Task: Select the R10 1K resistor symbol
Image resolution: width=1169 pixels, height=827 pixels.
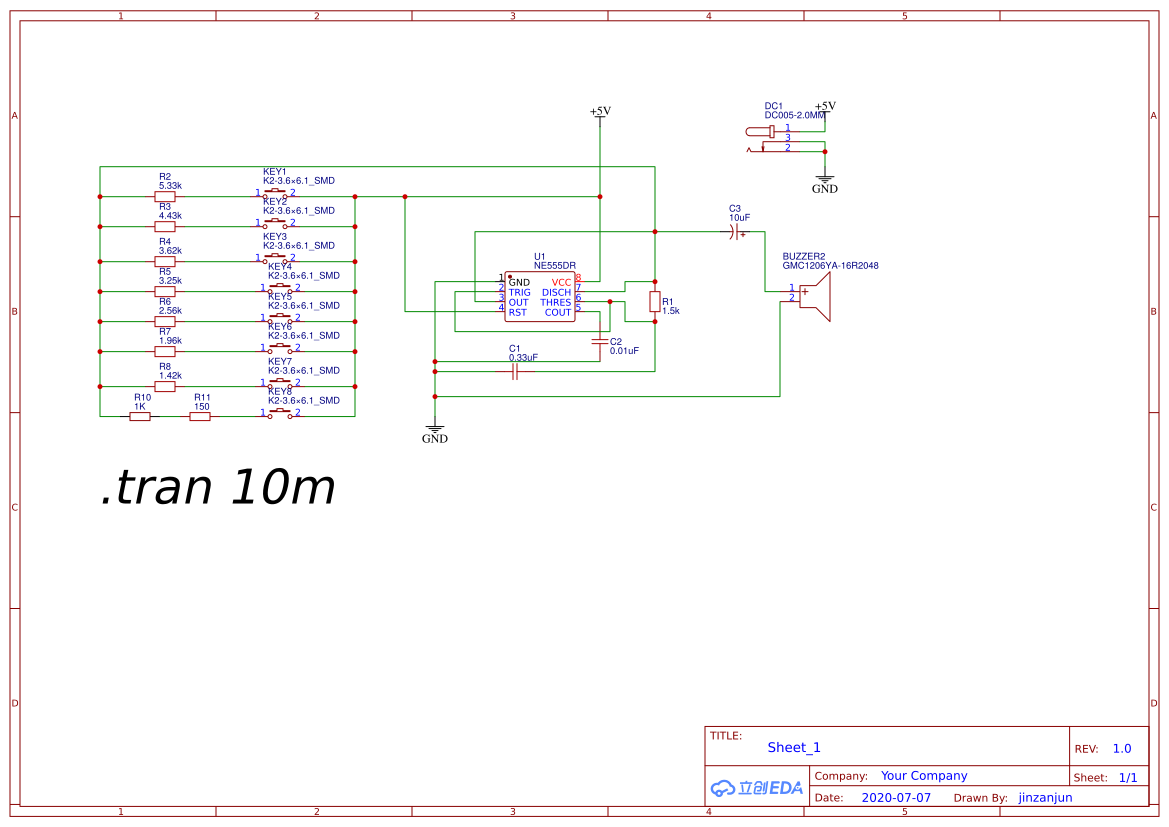Action: 140,416
